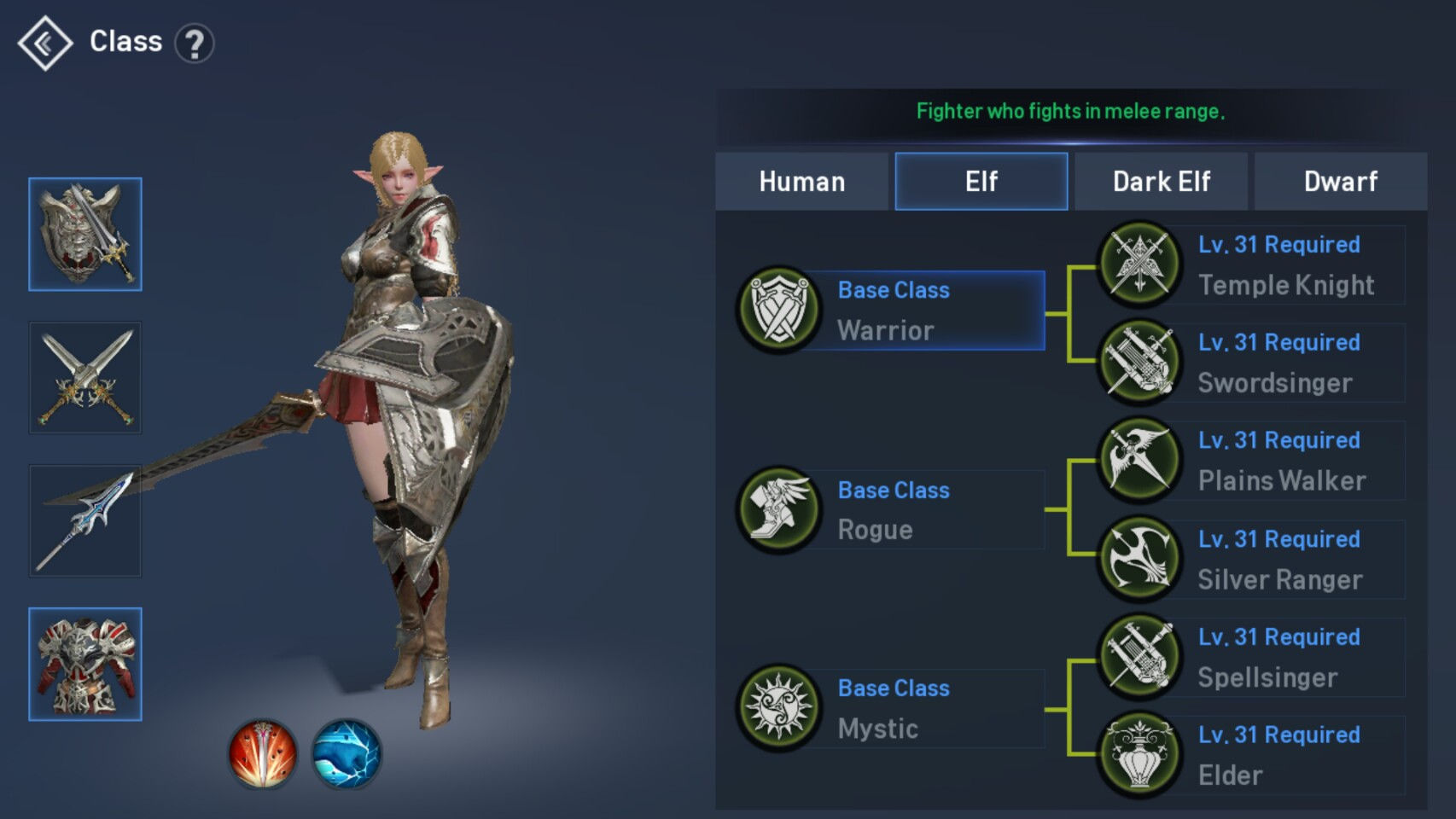Switch to the Dwarf race tab
This screenshot has height=819, width=1456.
pos(1341,182)
